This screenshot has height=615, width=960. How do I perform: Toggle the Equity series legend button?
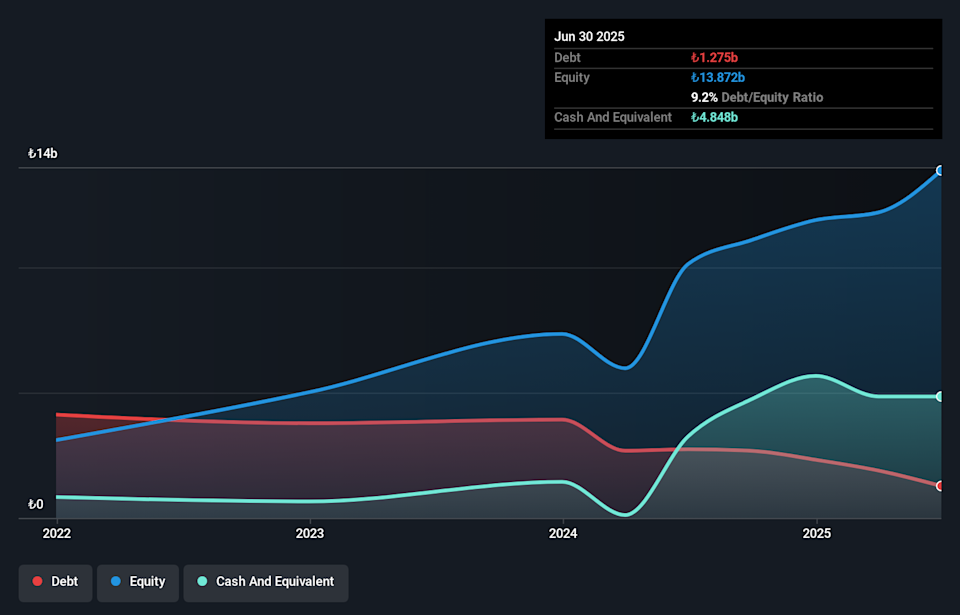click(x=137, y=582)
